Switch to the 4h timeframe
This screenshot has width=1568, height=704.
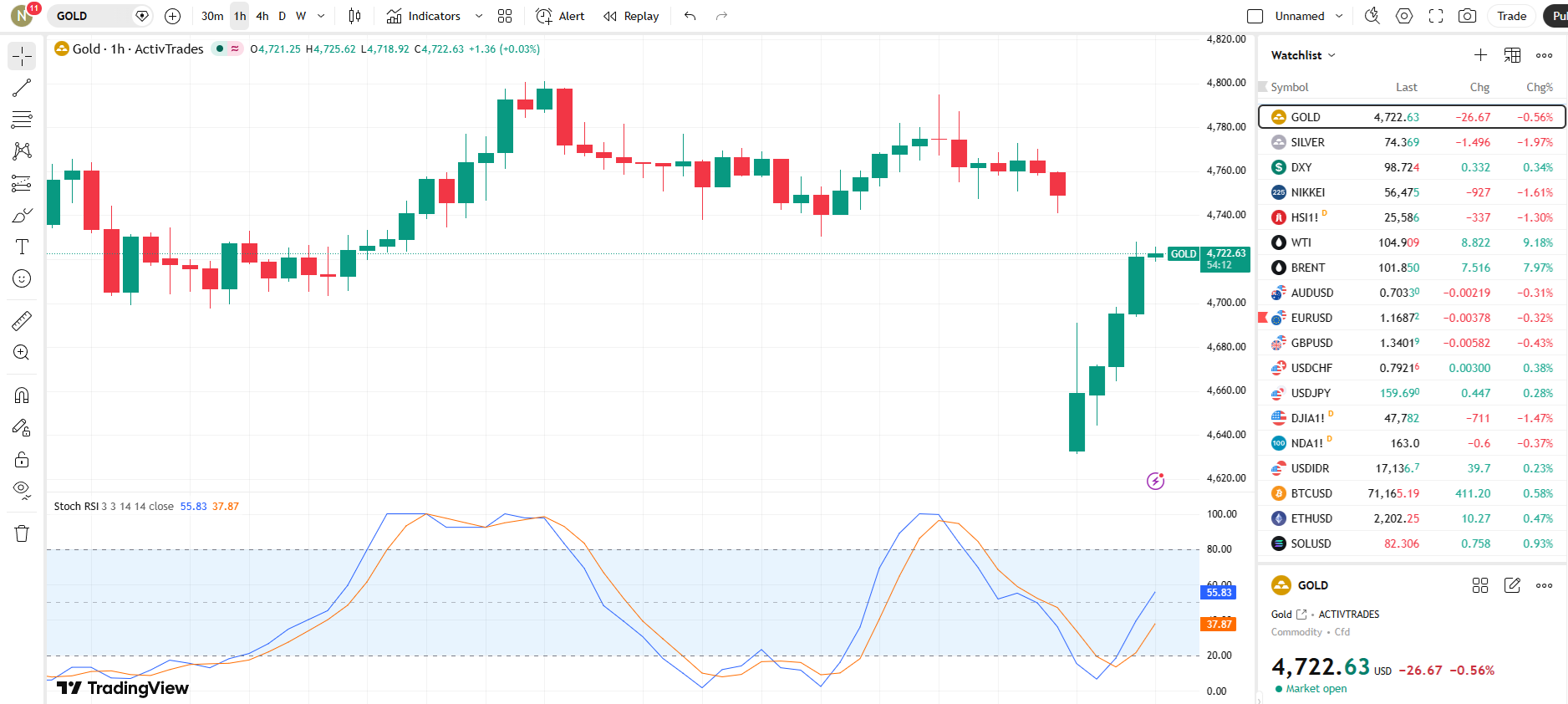click(262, 16)
